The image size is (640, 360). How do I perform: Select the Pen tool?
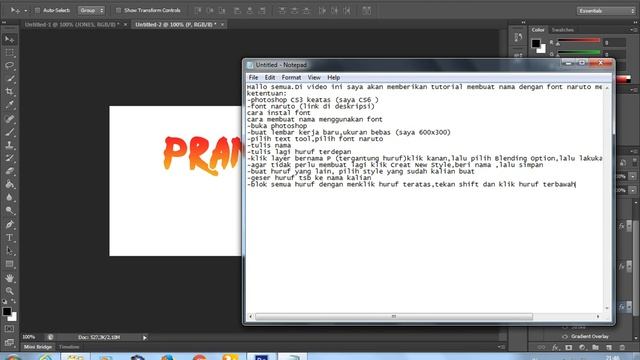tap(10, 224)
